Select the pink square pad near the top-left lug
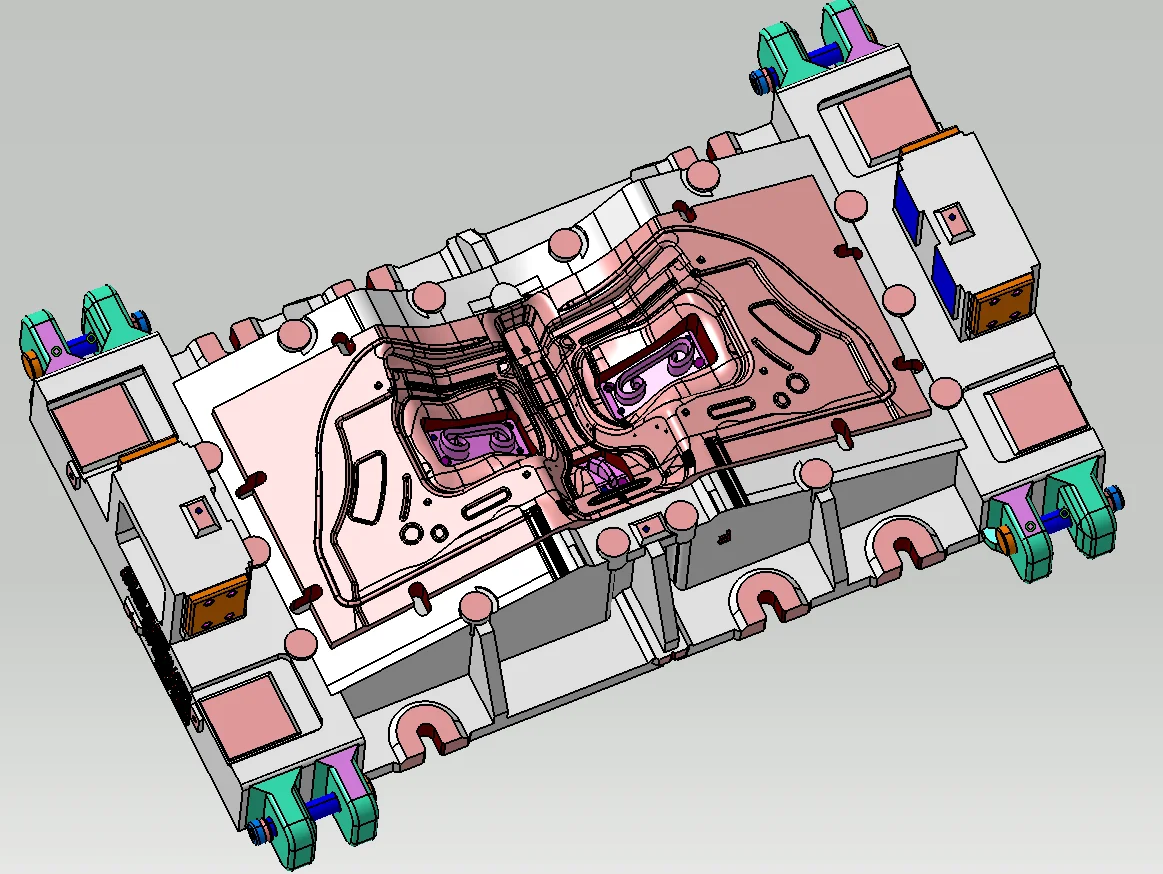Image resolution: width=1163 pixels, height=874 pixels. (97, 418)
